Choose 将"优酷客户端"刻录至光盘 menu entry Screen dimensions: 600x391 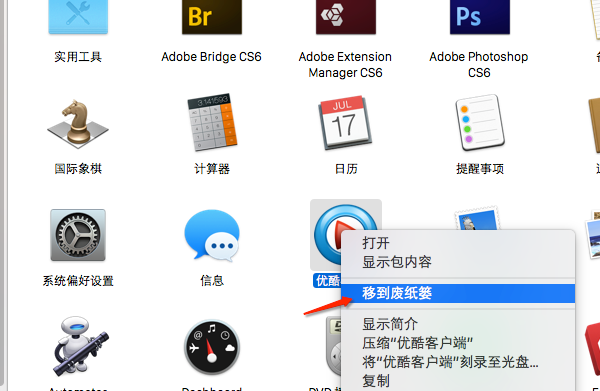458,362
